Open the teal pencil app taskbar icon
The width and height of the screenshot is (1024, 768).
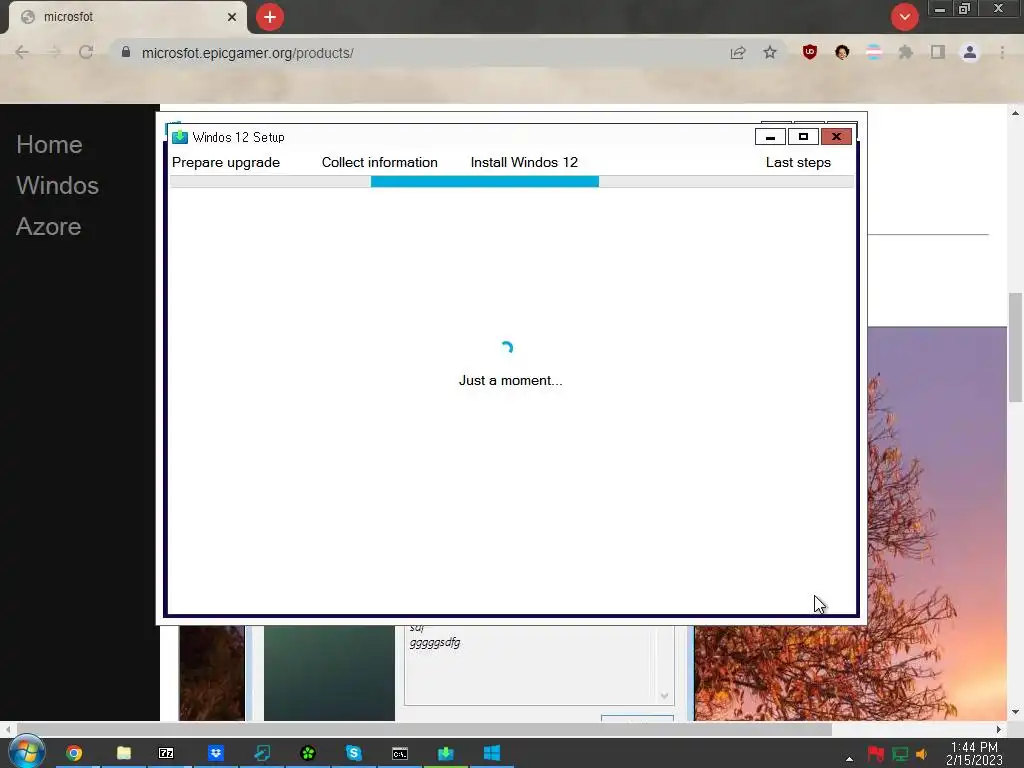[x=262, y=753]
